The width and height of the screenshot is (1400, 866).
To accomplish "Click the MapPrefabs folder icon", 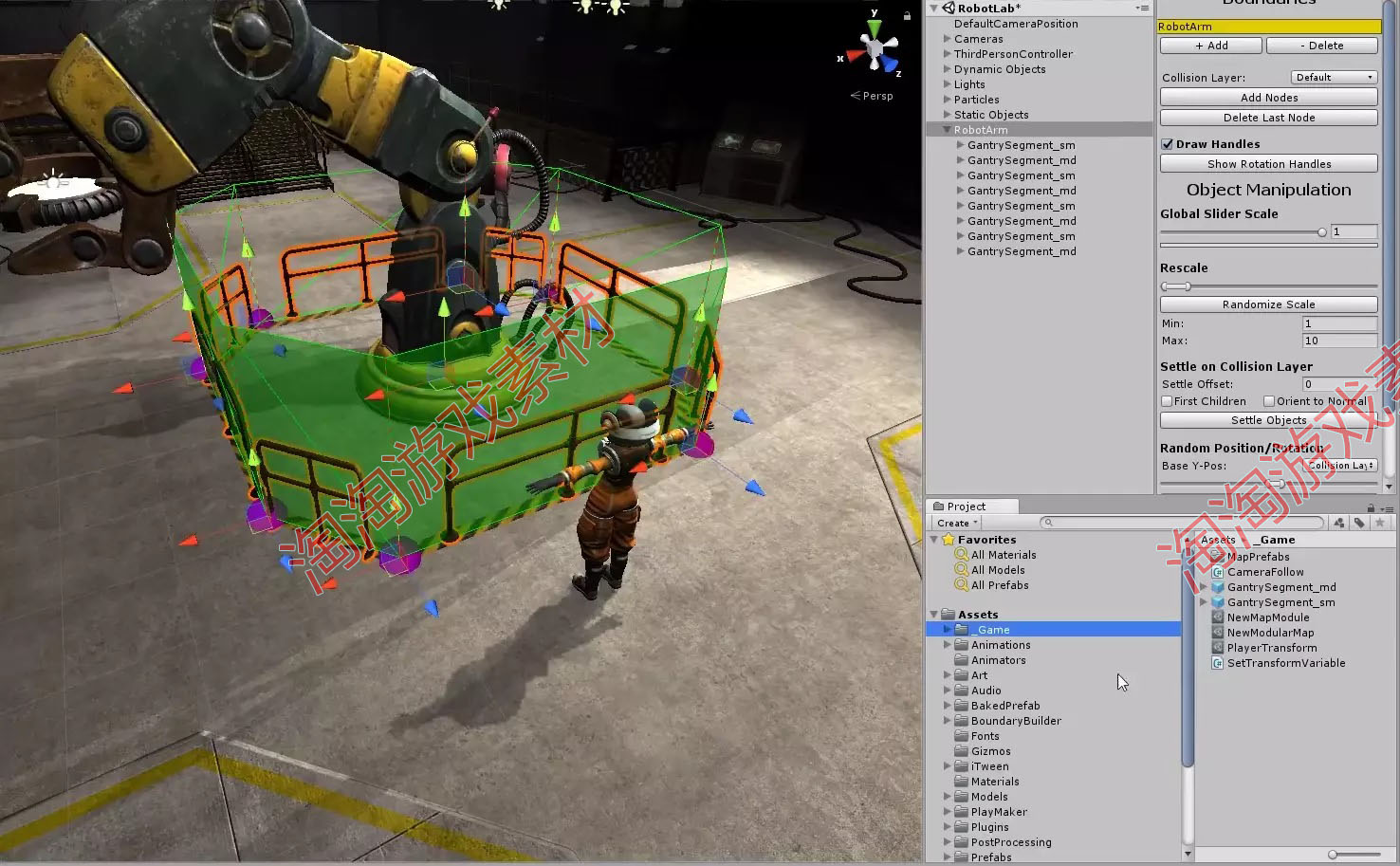I will click(1218, 557).
